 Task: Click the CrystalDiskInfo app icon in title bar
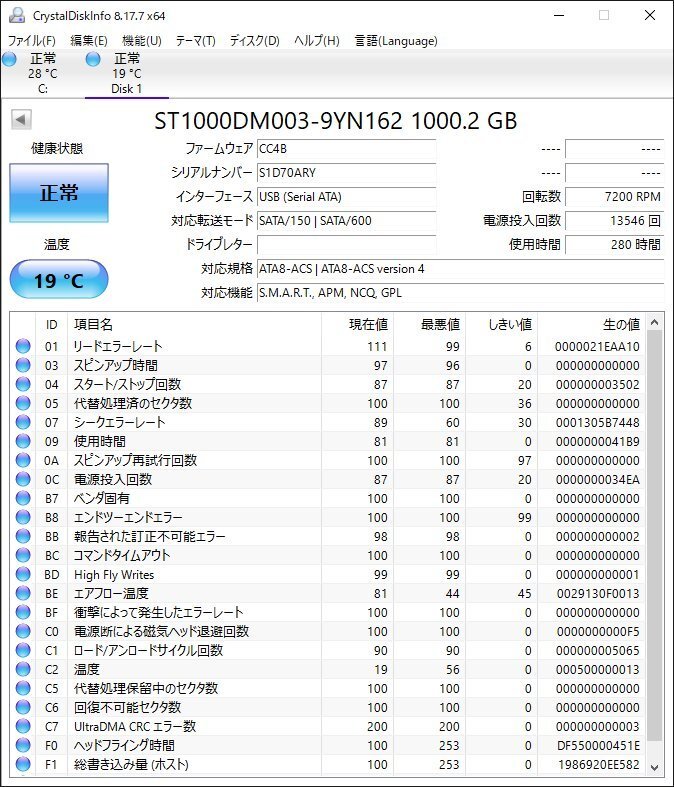(17, 16)
